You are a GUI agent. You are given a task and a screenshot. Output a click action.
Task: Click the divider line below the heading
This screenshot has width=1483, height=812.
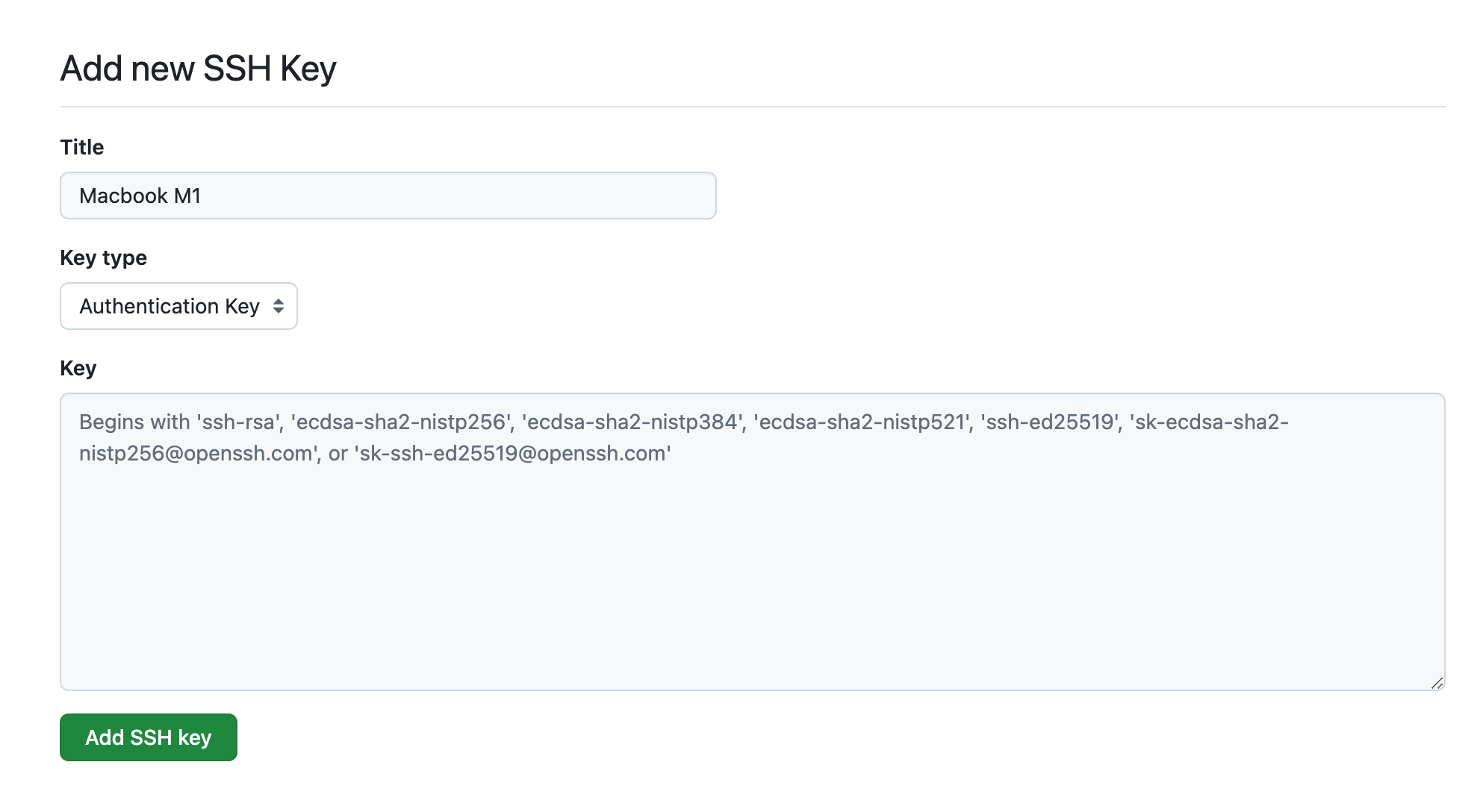click(753, 107)
